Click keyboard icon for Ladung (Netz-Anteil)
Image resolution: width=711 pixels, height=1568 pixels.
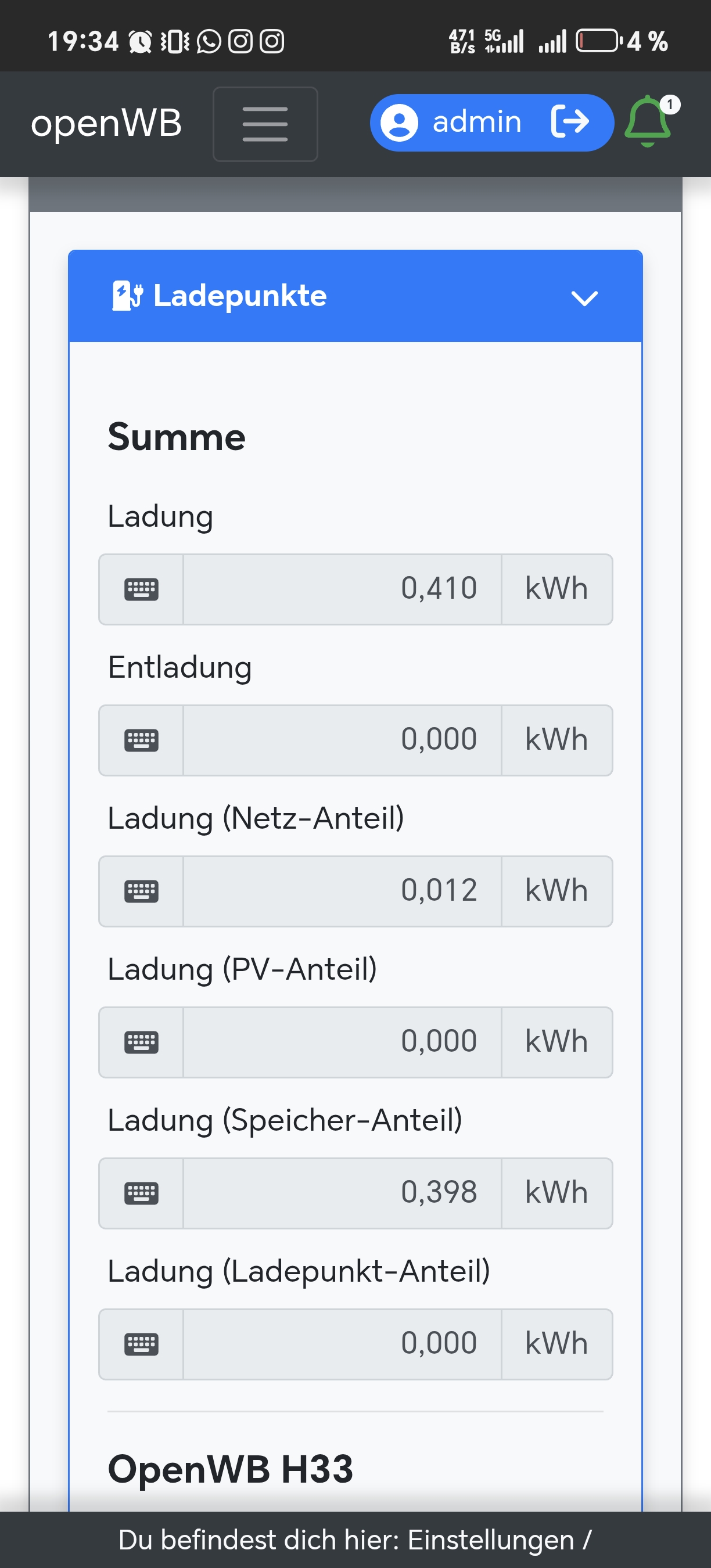coord(141,891)
